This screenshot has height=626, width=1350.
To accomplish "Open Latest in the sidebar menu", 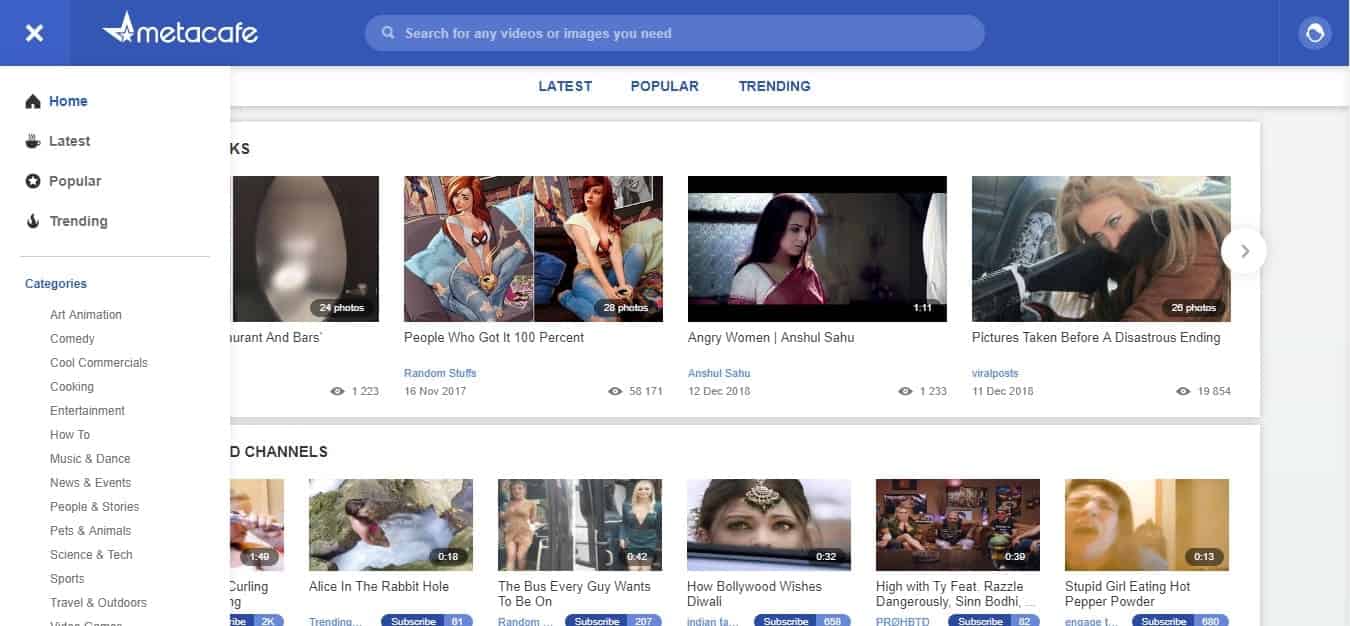I will pos(69,141).
